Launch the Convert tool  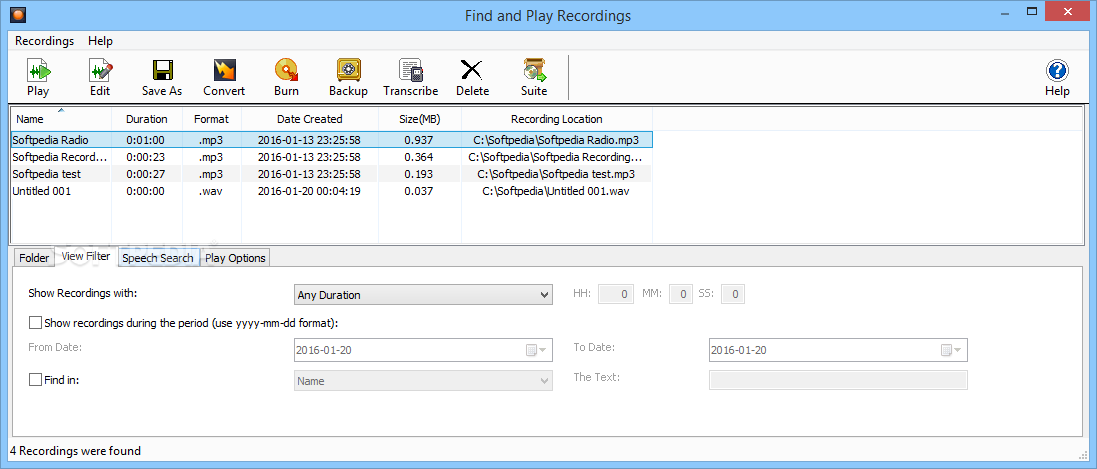click(x=224, y=78)
